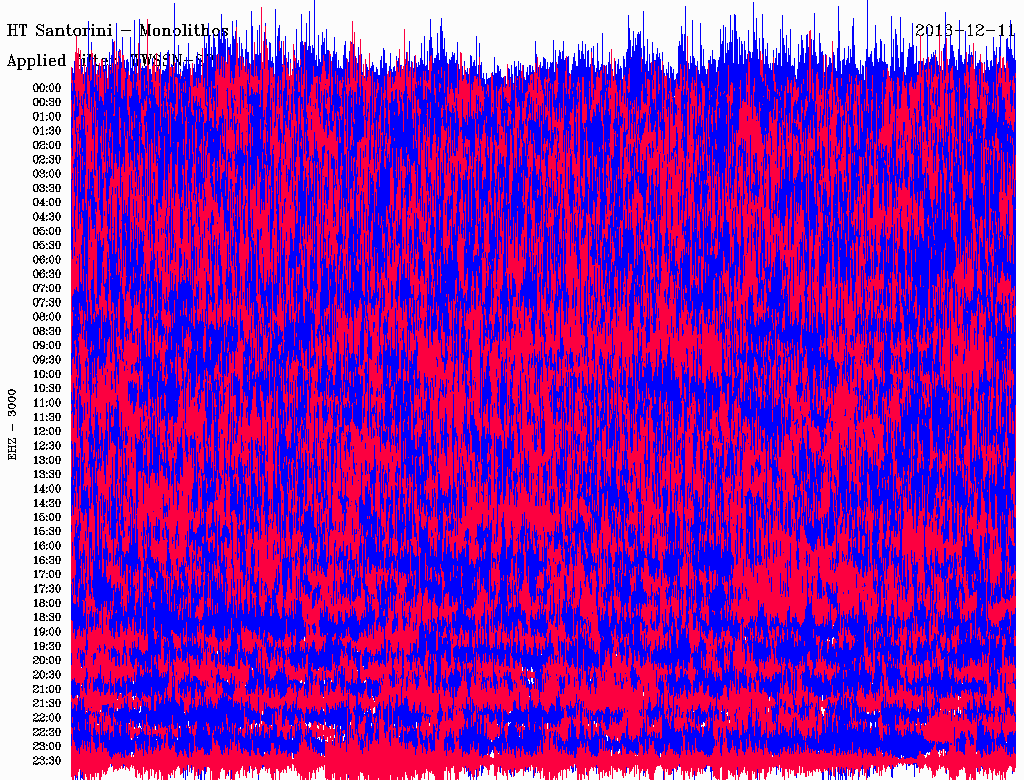Select the 23:30 time row label

pos(47,761)
